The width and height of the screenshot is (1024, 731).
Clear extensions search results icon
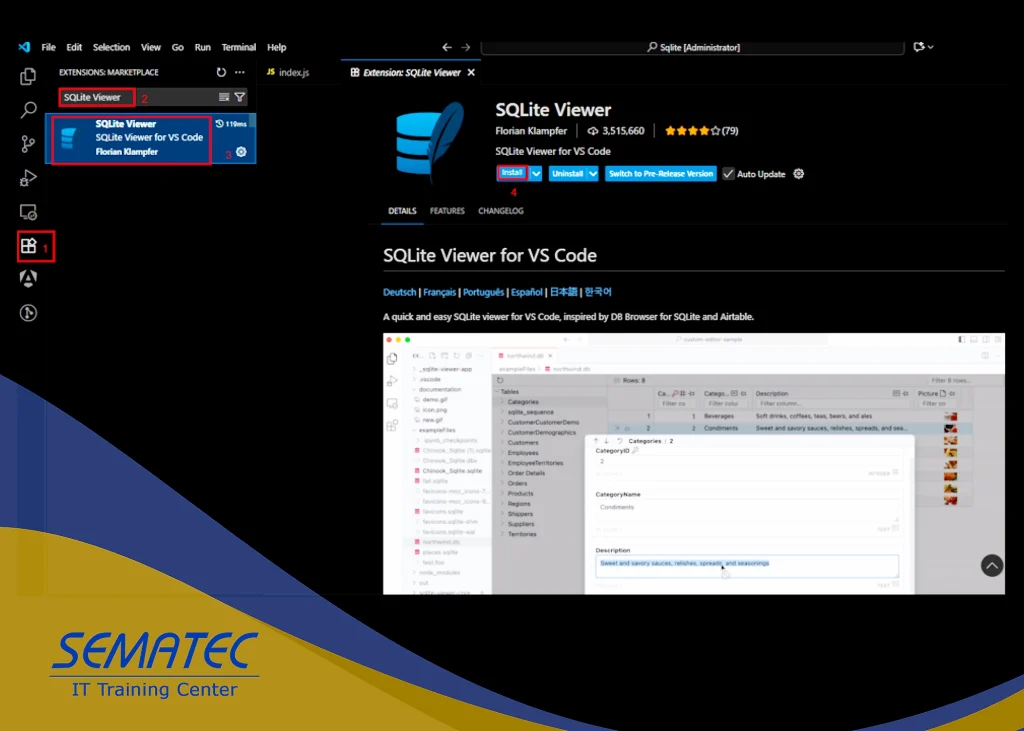click(224, 97)
